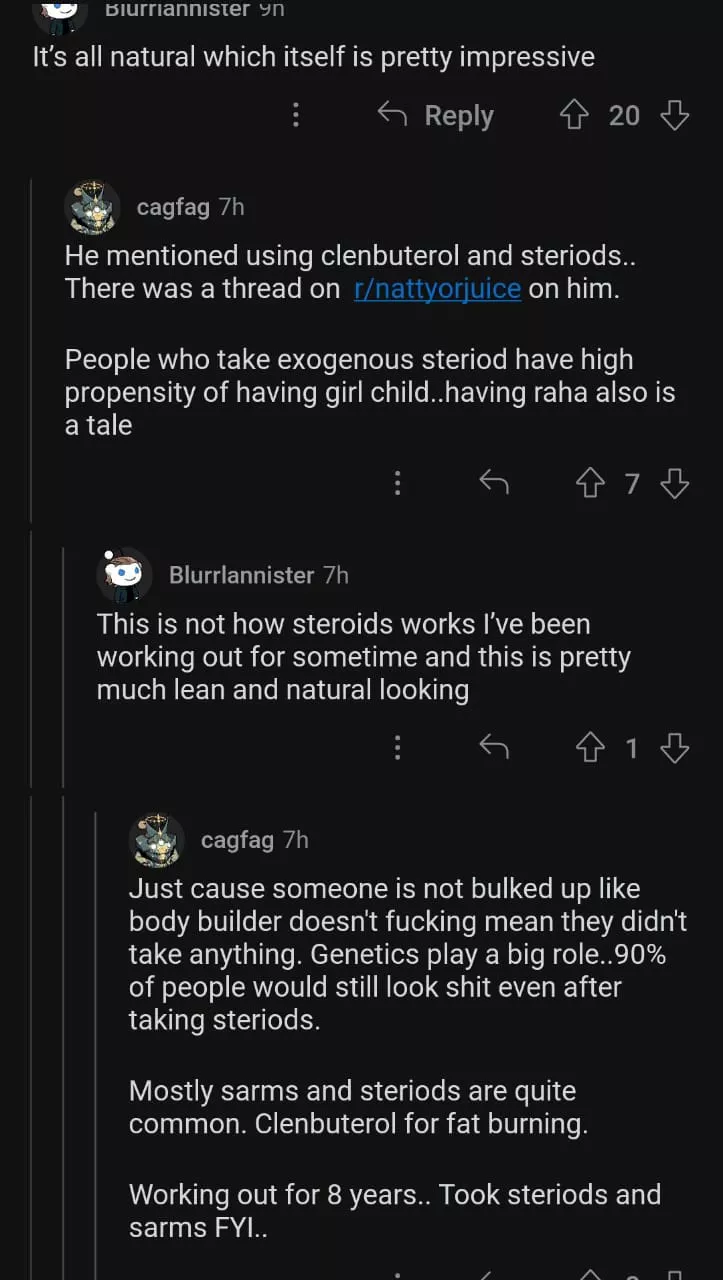This screenshot has width=723, height=1280.
Task: Open the r/nattyorjuice subreddit link
Action: point(437,289)
